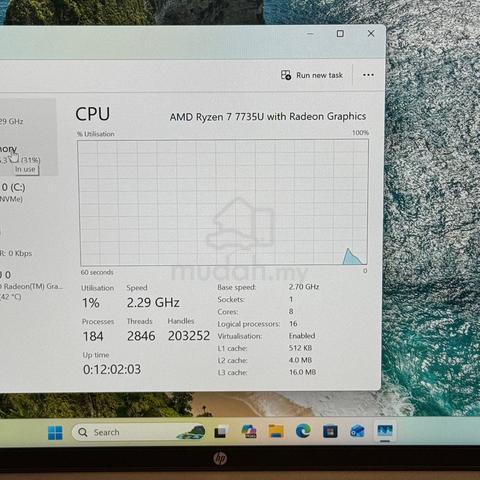
Task: Click the Task Manager taskbar icon
Action: click(385, 431)
